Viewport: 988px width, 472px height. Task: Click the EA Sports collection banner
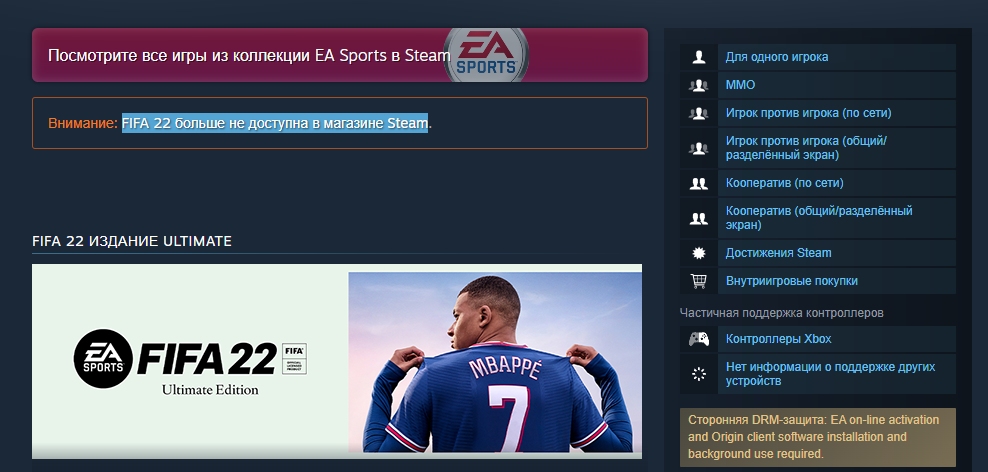(x=340, y=55)
